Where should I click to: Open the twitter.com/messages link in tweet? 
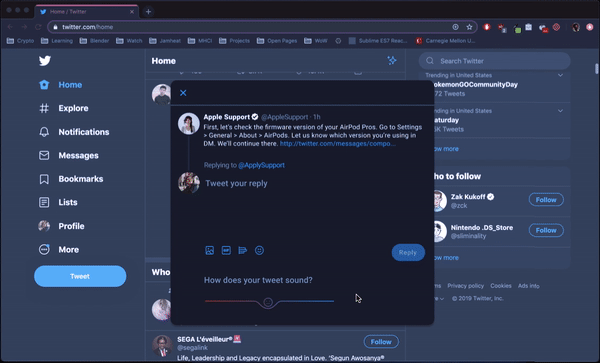point(338,144)
